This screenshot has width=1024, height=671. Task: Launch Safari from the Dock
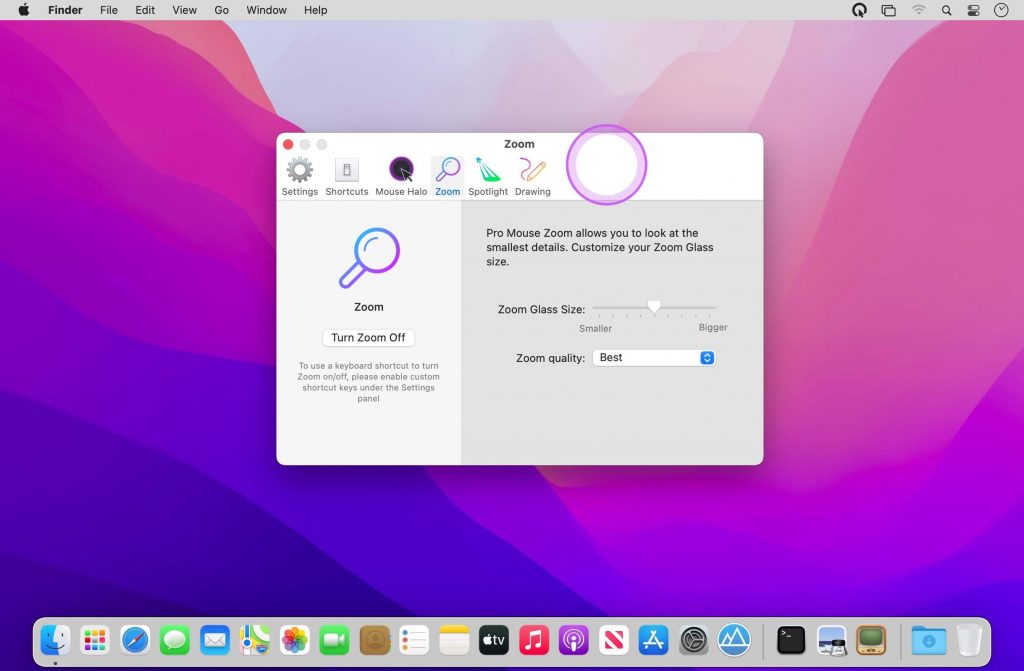coord(135,640)
